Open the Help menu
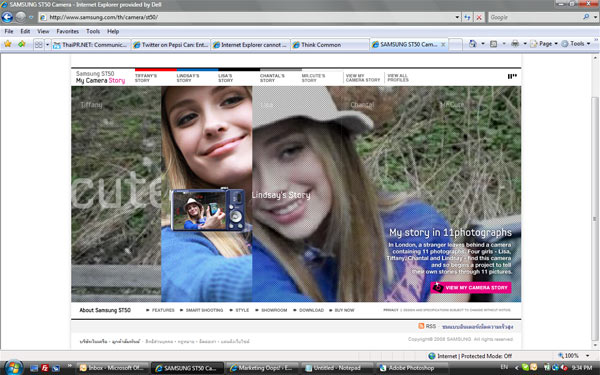This screenshot has width=600, height=375. pyautogui.click(x=113, y=31)
